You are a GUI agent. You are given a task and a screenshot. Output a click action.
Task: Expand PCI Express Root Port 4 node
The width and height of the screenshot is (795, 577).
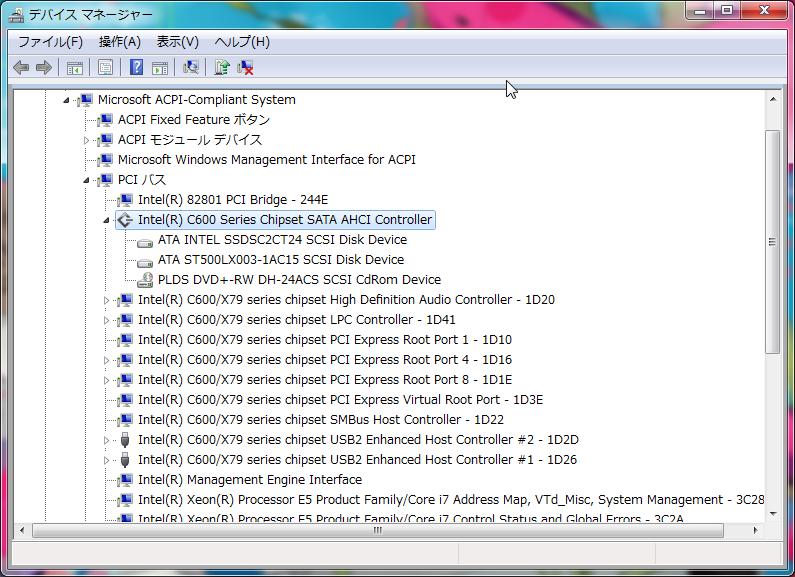106,360
